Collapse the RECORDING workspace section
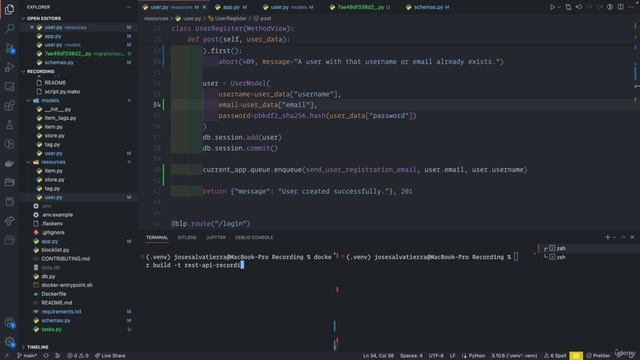 click(x=40, y=71)
